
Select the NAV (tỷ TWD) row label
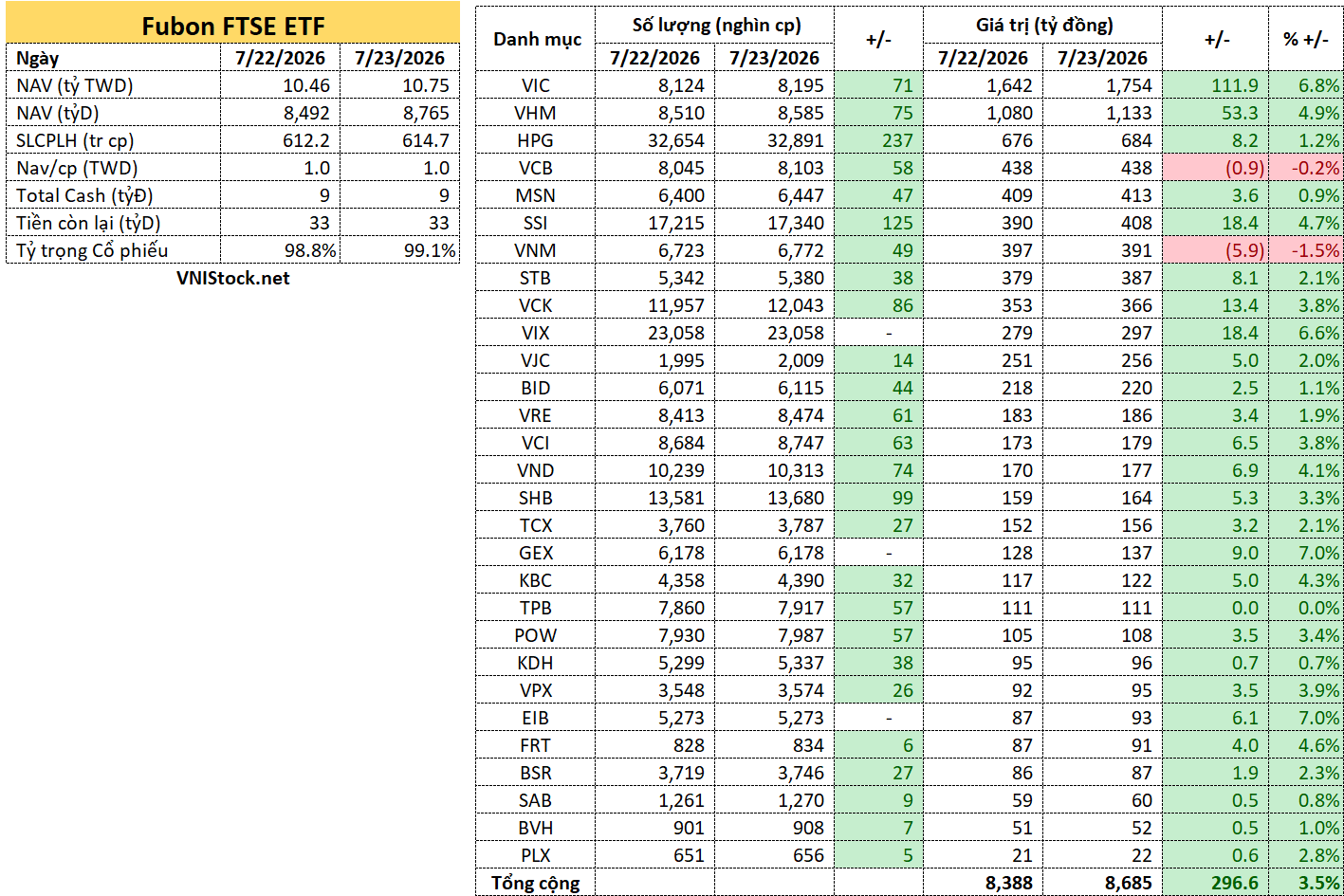tap(113, 85)
